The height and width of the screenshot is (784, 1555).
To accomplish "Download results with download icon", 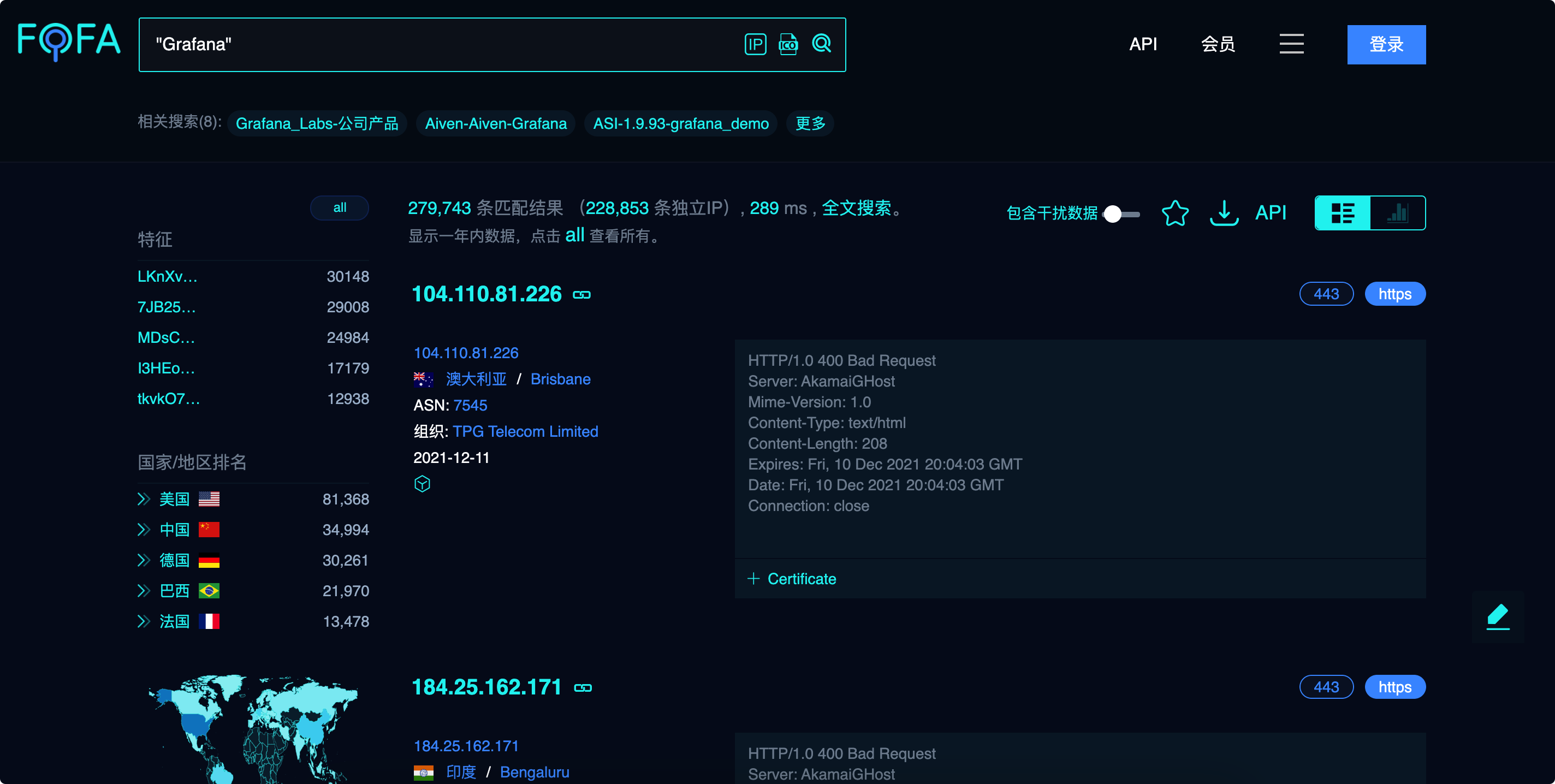I will (x=1224, y=213).
